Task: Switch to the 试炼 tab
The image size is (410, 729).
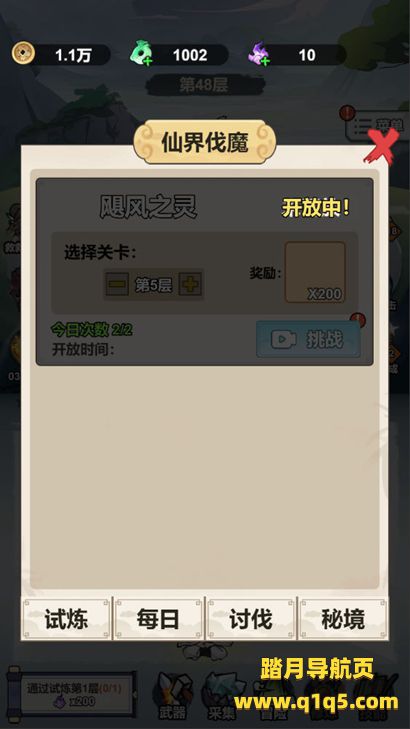Action: (x=66, y=619)
